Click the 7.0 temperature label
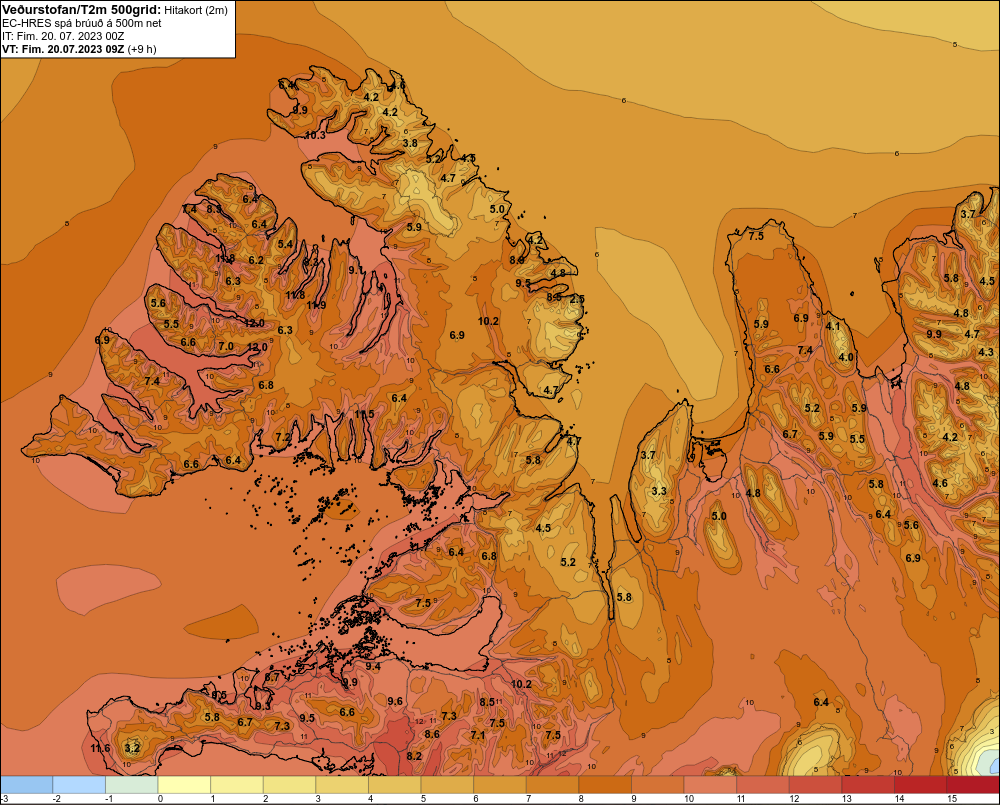The image size is (1000, 805). 226,346
